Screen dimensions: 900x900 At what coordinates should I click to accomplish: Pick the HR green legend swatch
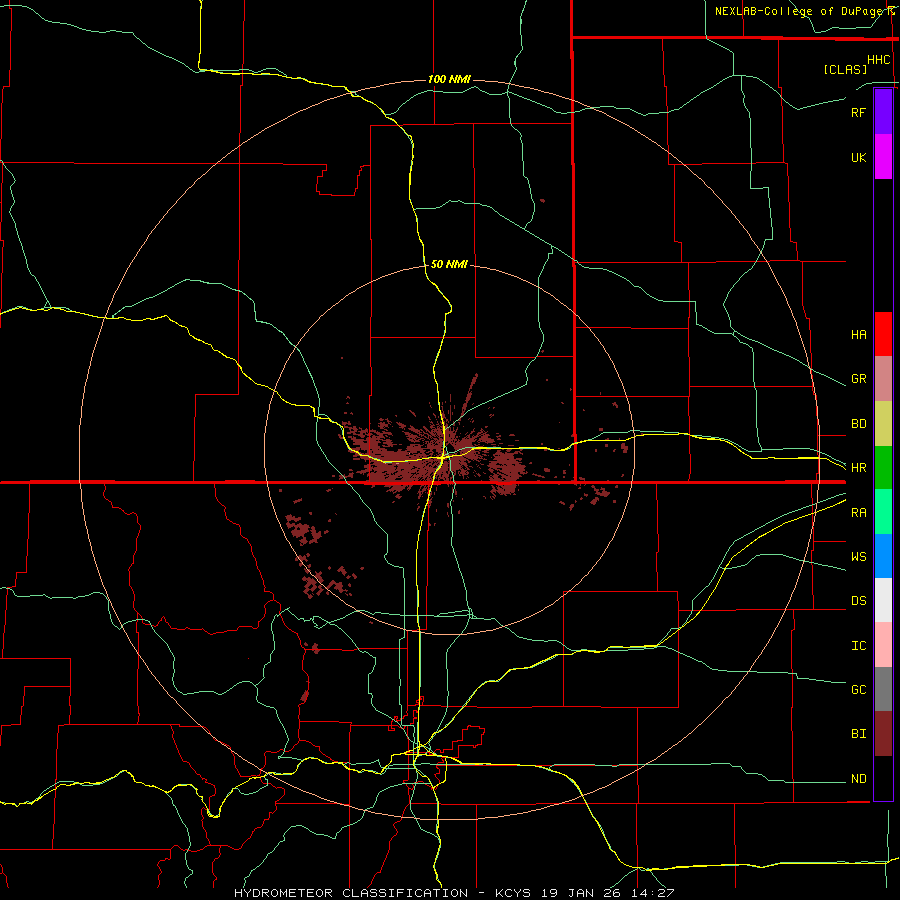pos(883,467)
